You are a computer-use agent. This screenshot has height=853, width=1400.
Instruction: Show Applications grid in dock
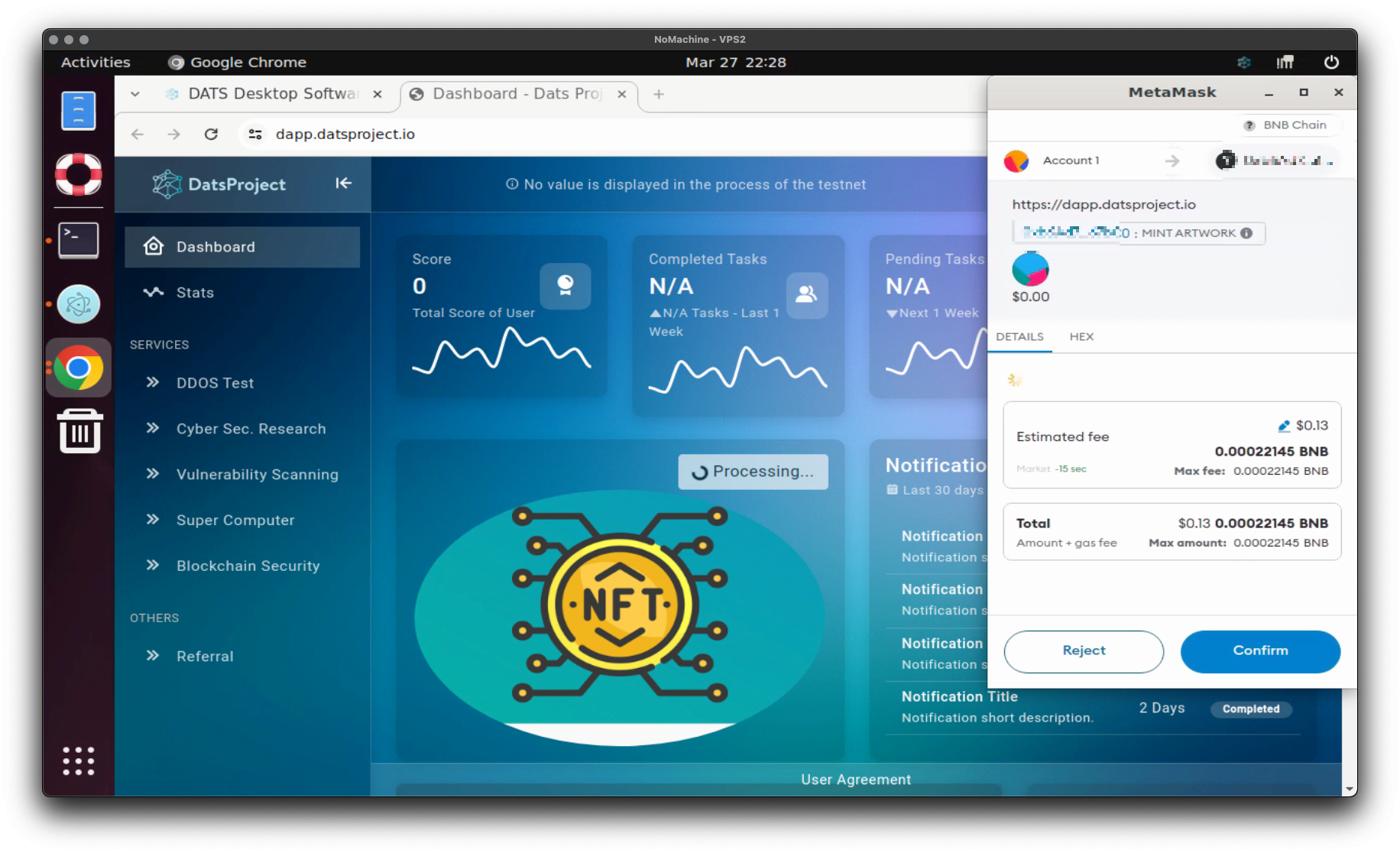coord(78,761)
